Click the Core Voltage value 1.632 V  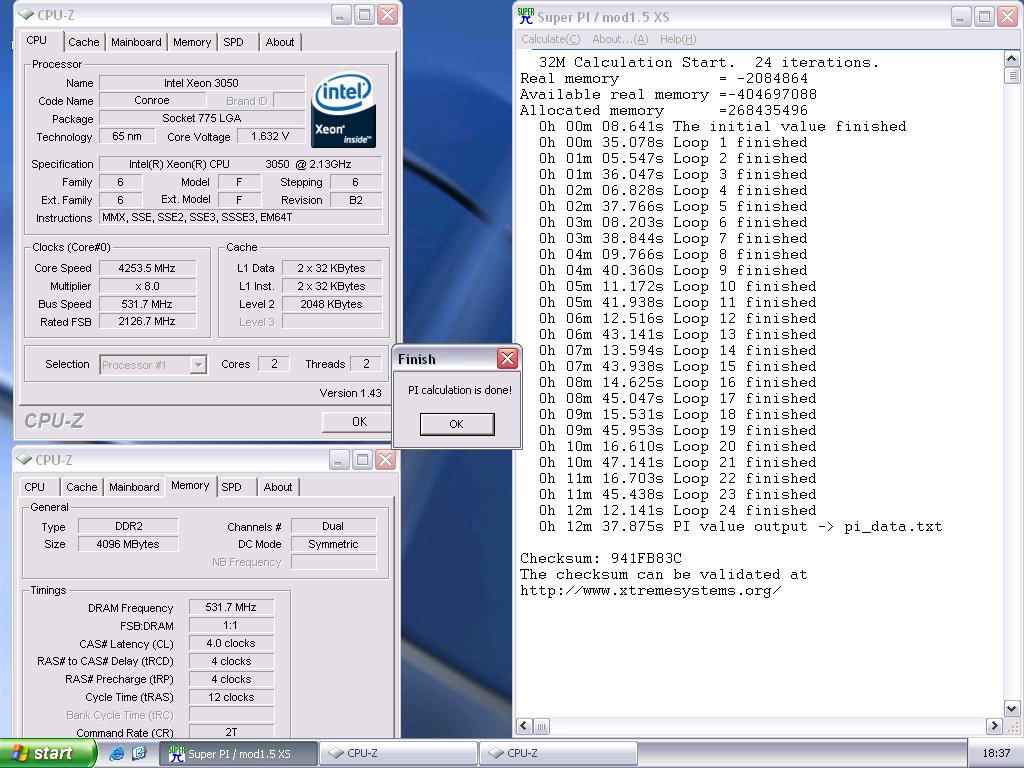pyautogui.click(x=270, y=136)
